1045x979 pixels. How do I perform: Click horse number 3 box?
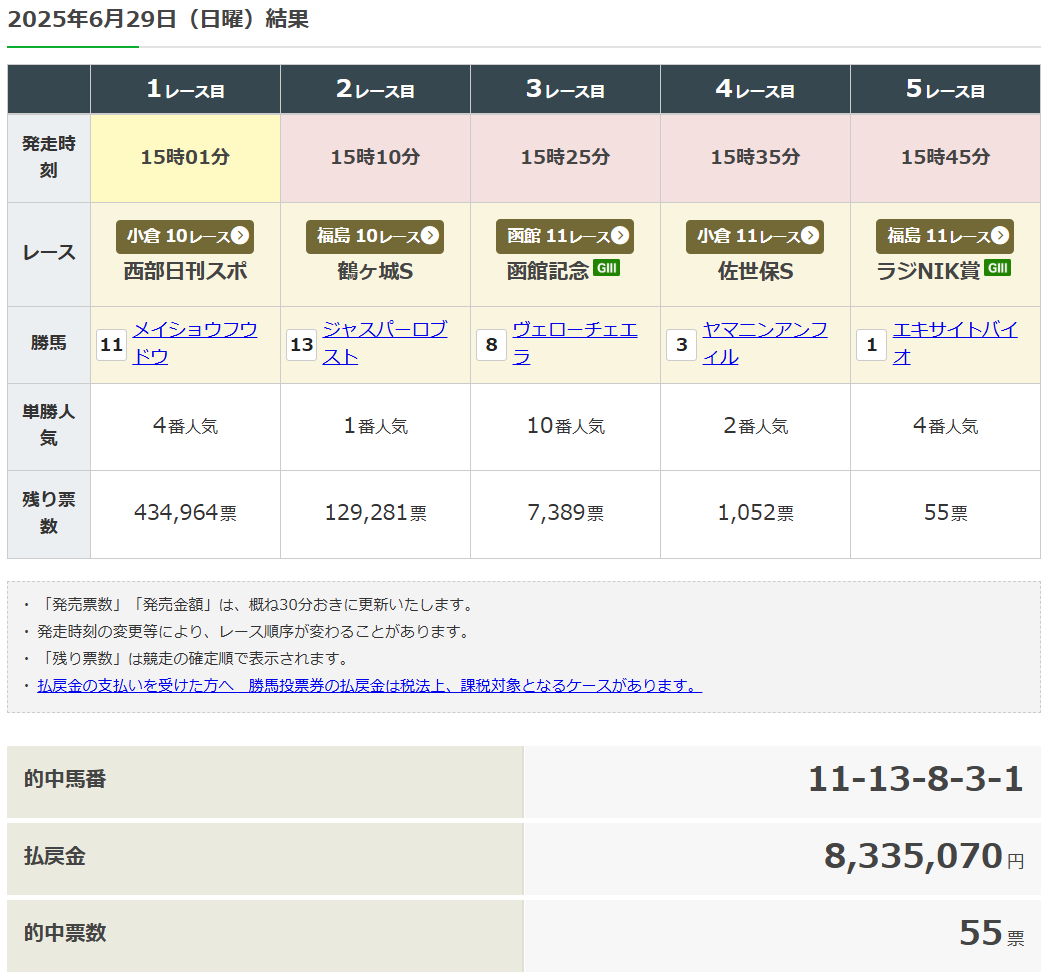681,345
